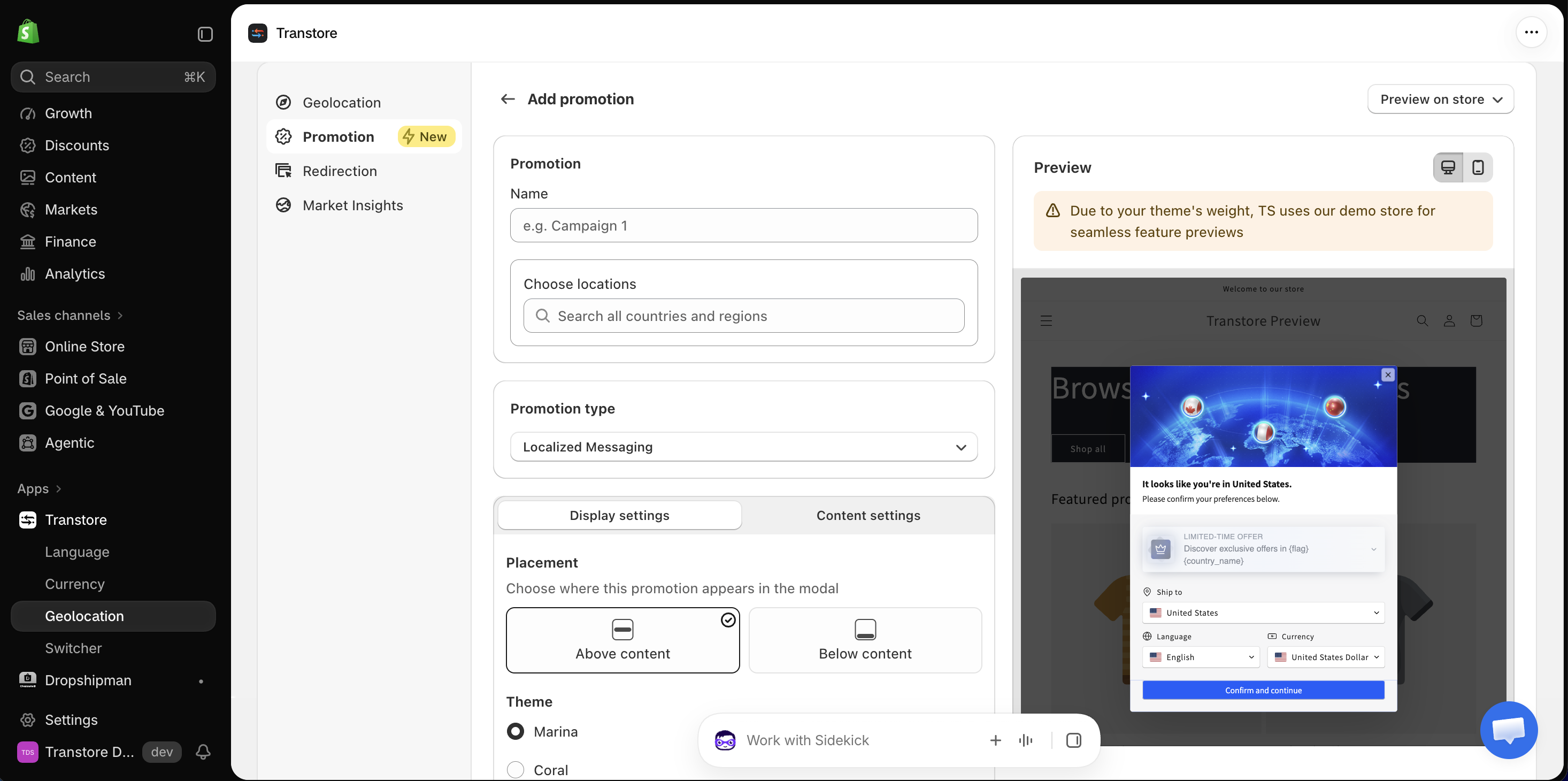Click the preview store cart icon
1568x781 pixels.
(x=1476, y=321)
